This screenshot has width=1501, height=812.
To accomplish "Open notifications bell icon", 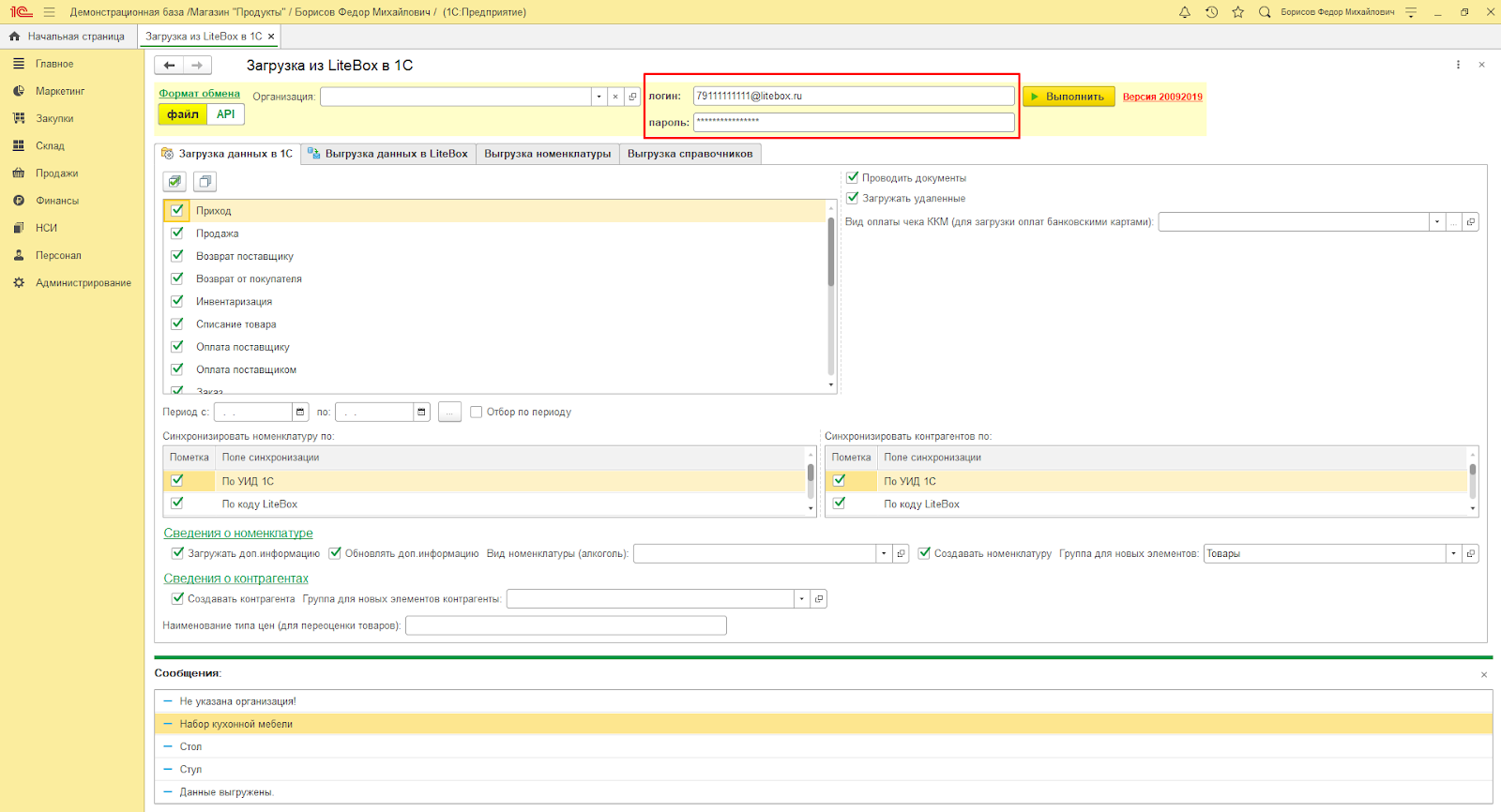I will [x=1185, y=12].
